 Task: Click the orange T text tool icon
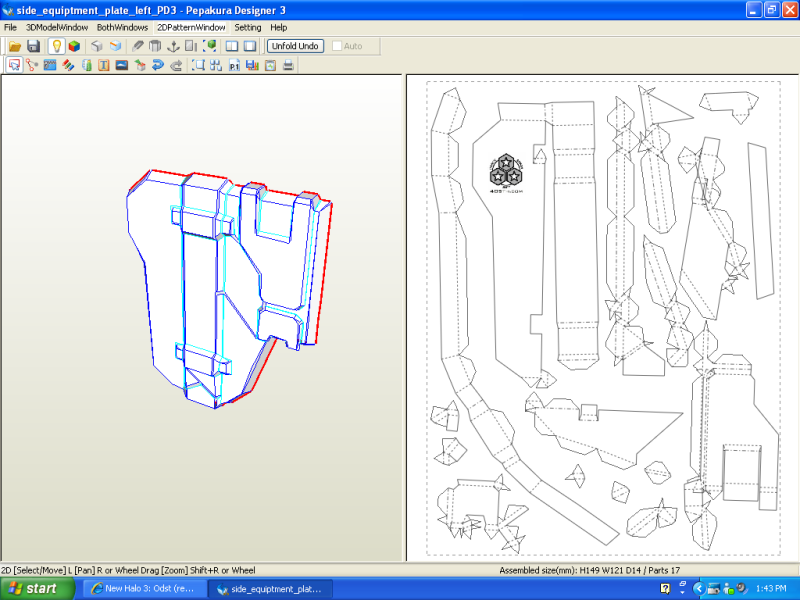(x=103, y=66)
